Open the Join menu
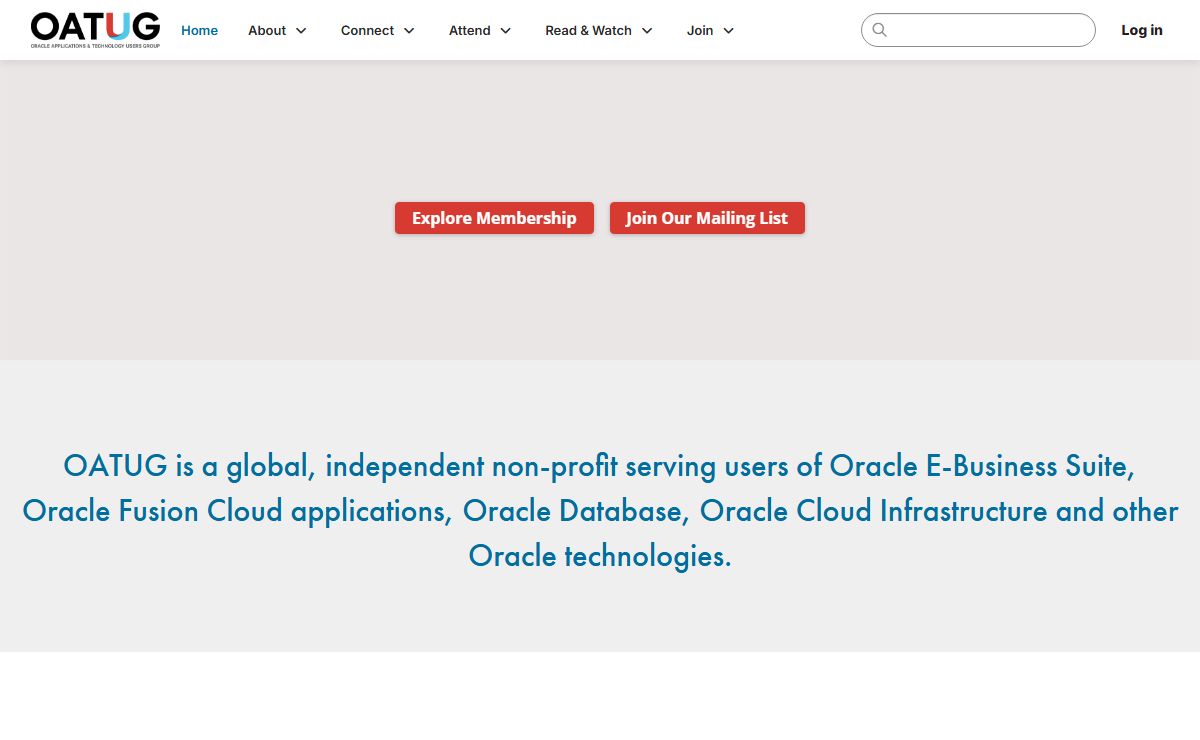Image resolution: width=1200 pixels, height=740 pixels. pyautogui.click(x=700, y=30)
